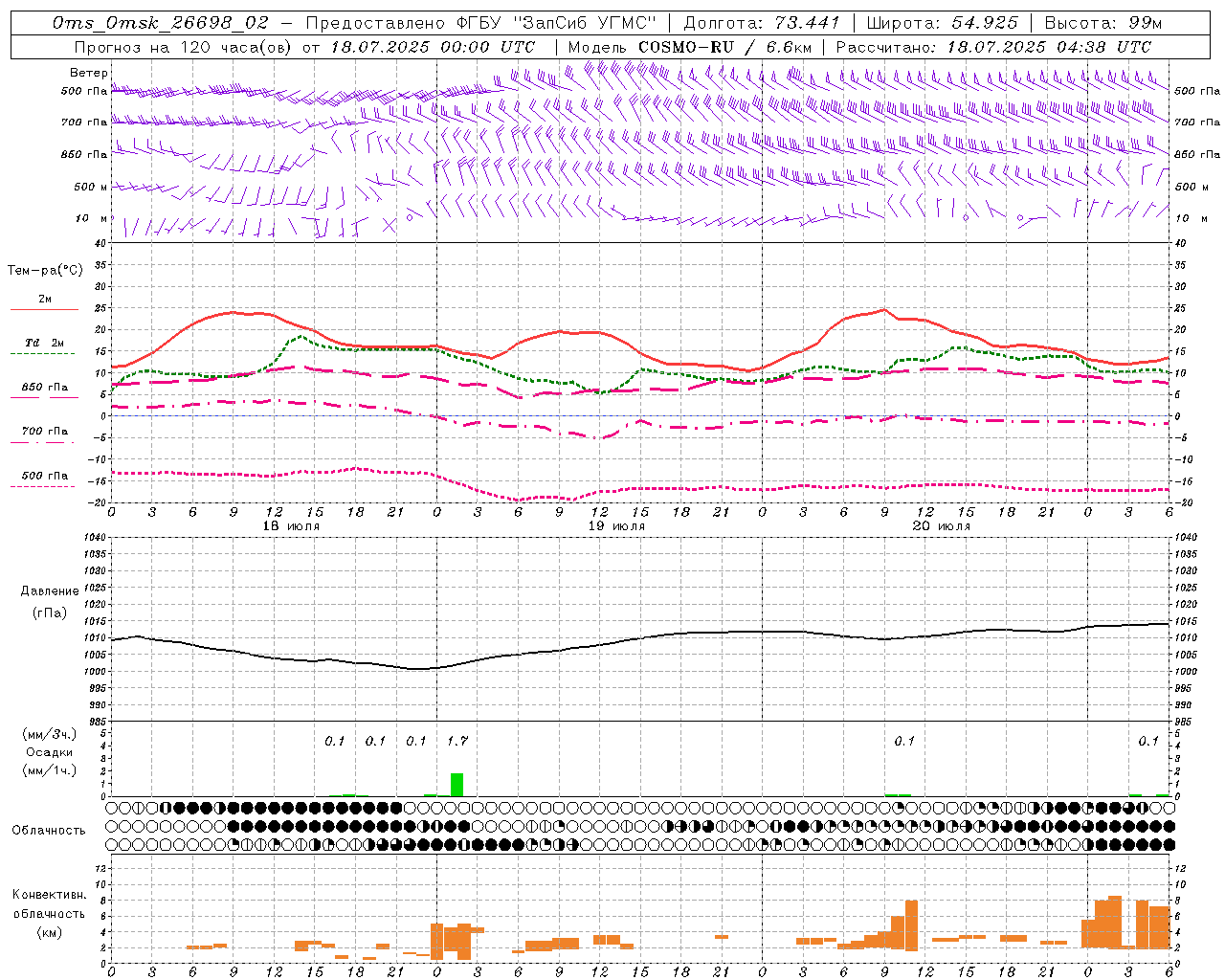Image resolution: width=1225 pixels, height=980 pixels.
Task: Click the Долгота: 73.441 header value
Action: 762,22
